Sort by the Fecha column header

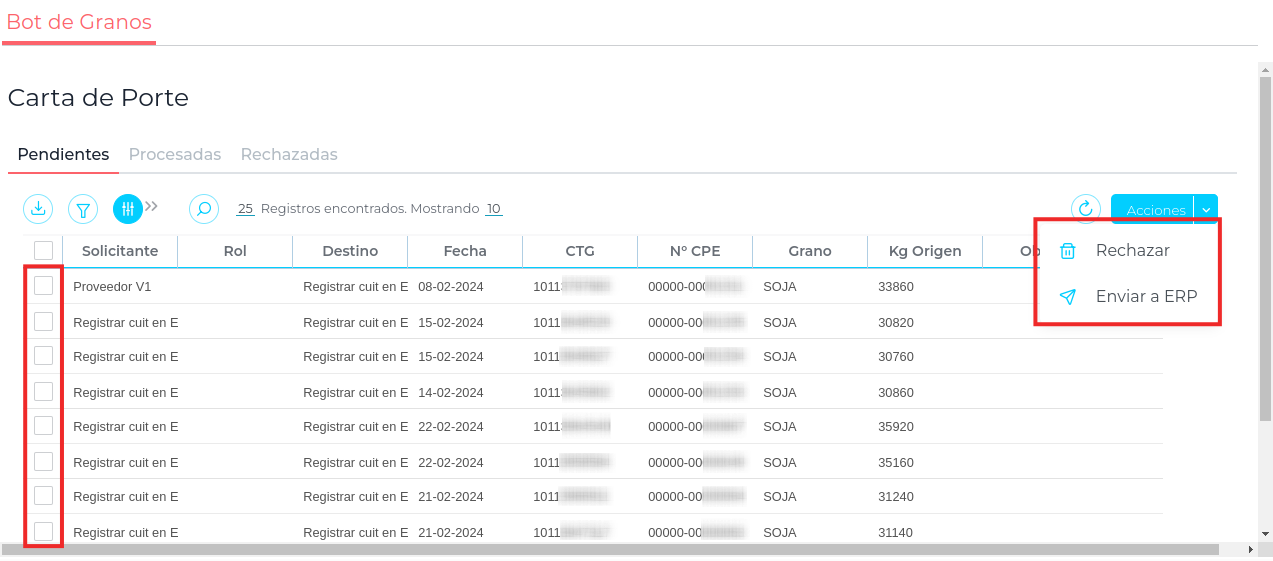[x=465, y=251]
